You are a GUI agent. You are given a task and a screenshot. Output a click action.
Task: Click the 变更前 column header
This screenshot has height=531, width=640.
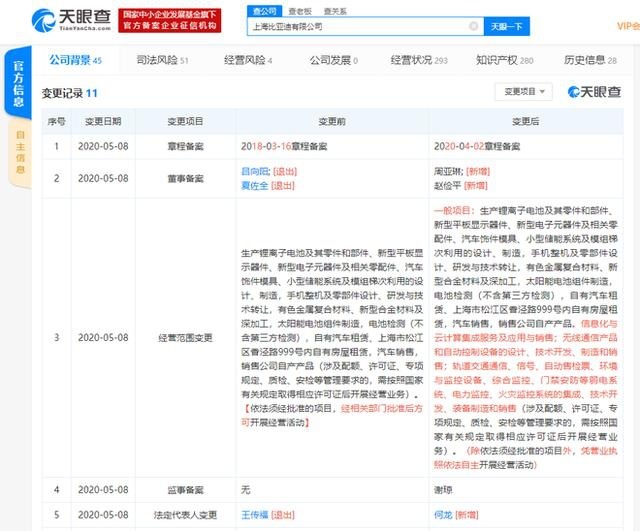(332, 121)
